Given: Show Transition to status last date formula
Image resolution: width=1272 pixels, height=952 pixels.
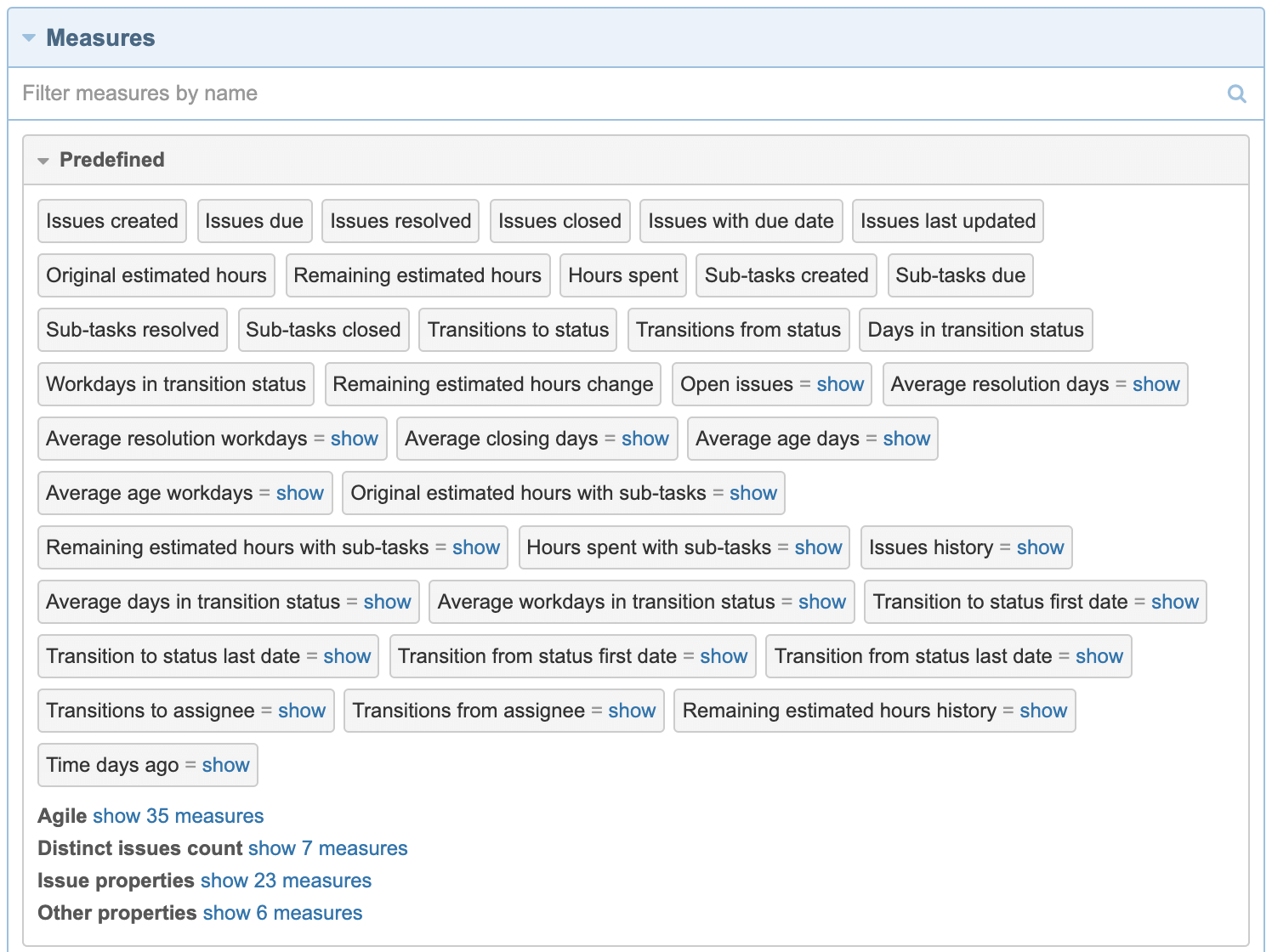Looking at the screenshot, I should point(347,656).
